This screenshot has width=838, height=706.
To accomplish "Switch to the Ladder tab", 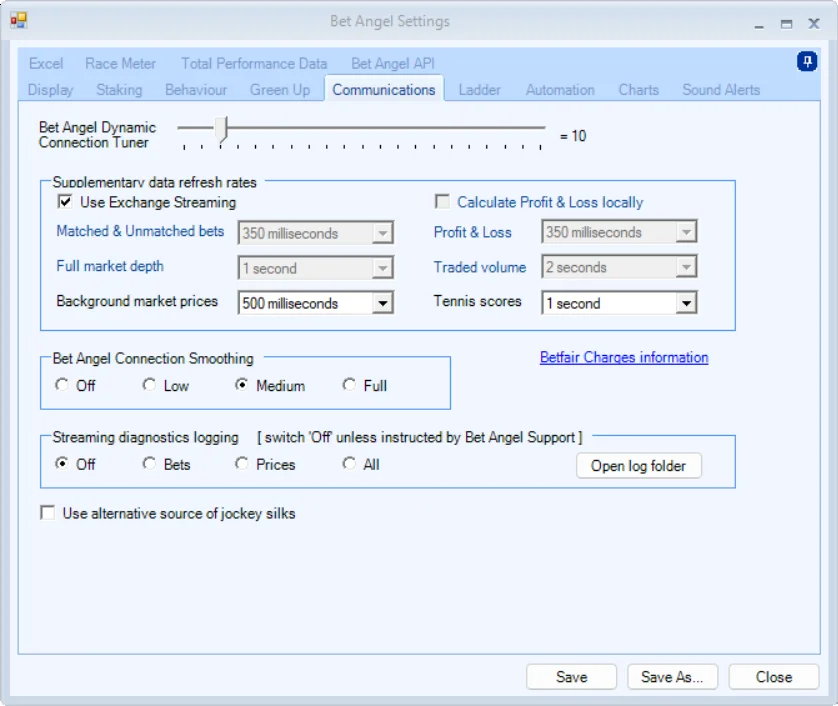I will [x=479, y=90].
